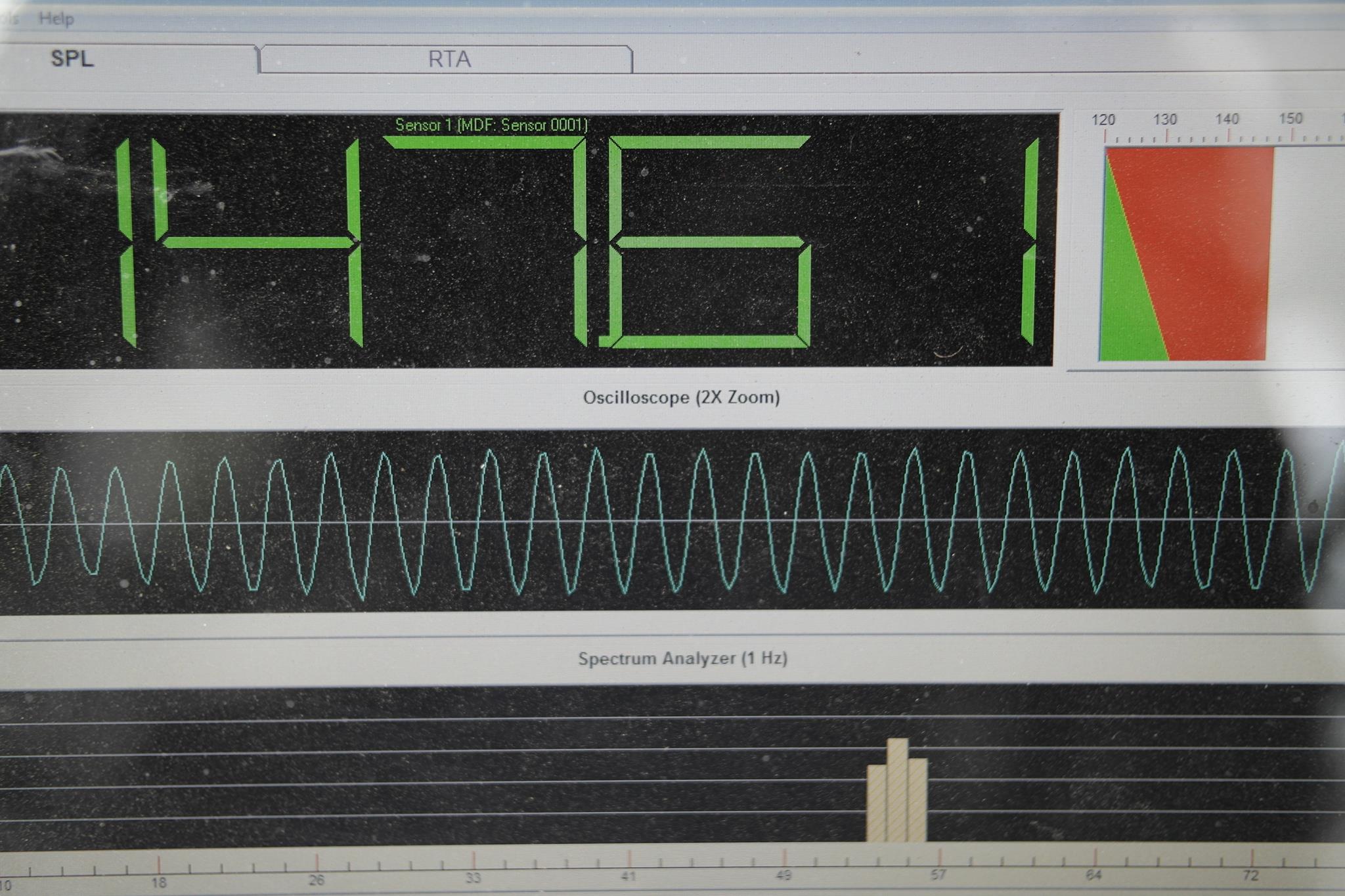Switch to the RTA tab
1345x896 pixels.
click(449, 60)
